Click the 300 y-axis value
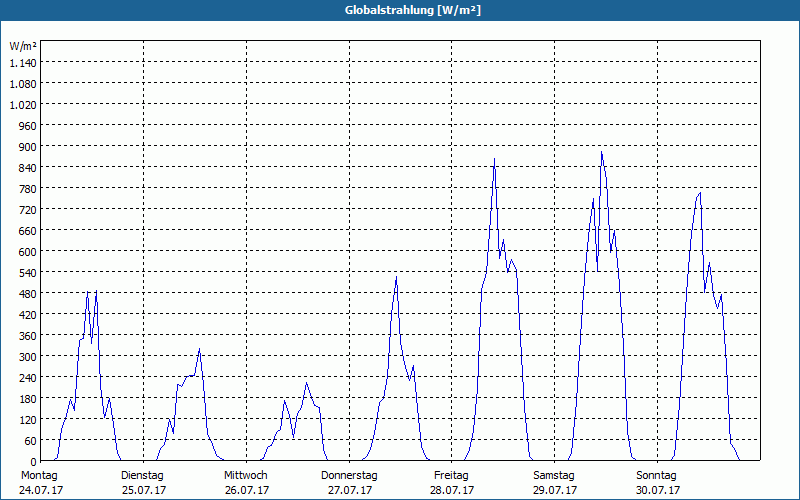 (29, 357)
